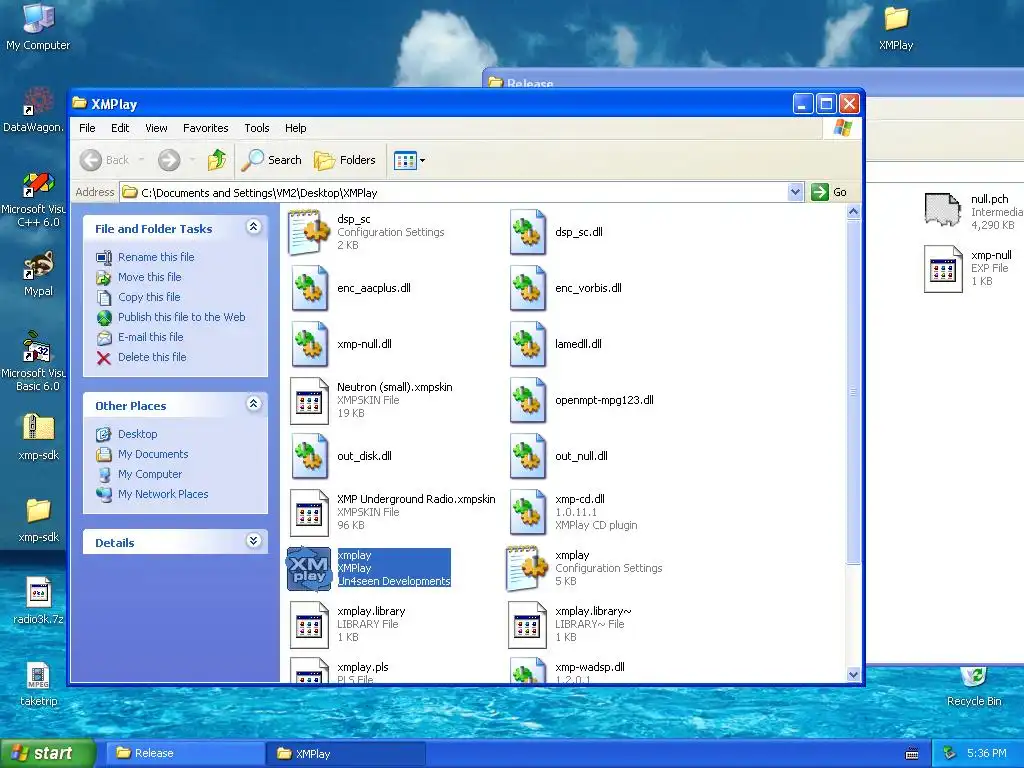The width and height of the screenshot is (1024, 768).
Task: Open the Edit menu
Action: coord(120,128)
